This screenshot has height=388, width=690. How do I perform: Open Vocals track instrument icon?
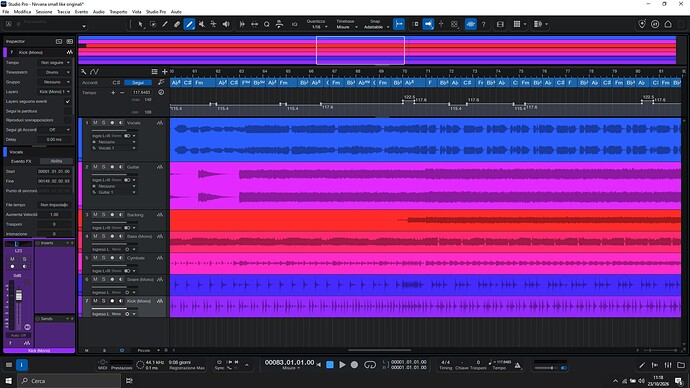[x=160, y=123]
